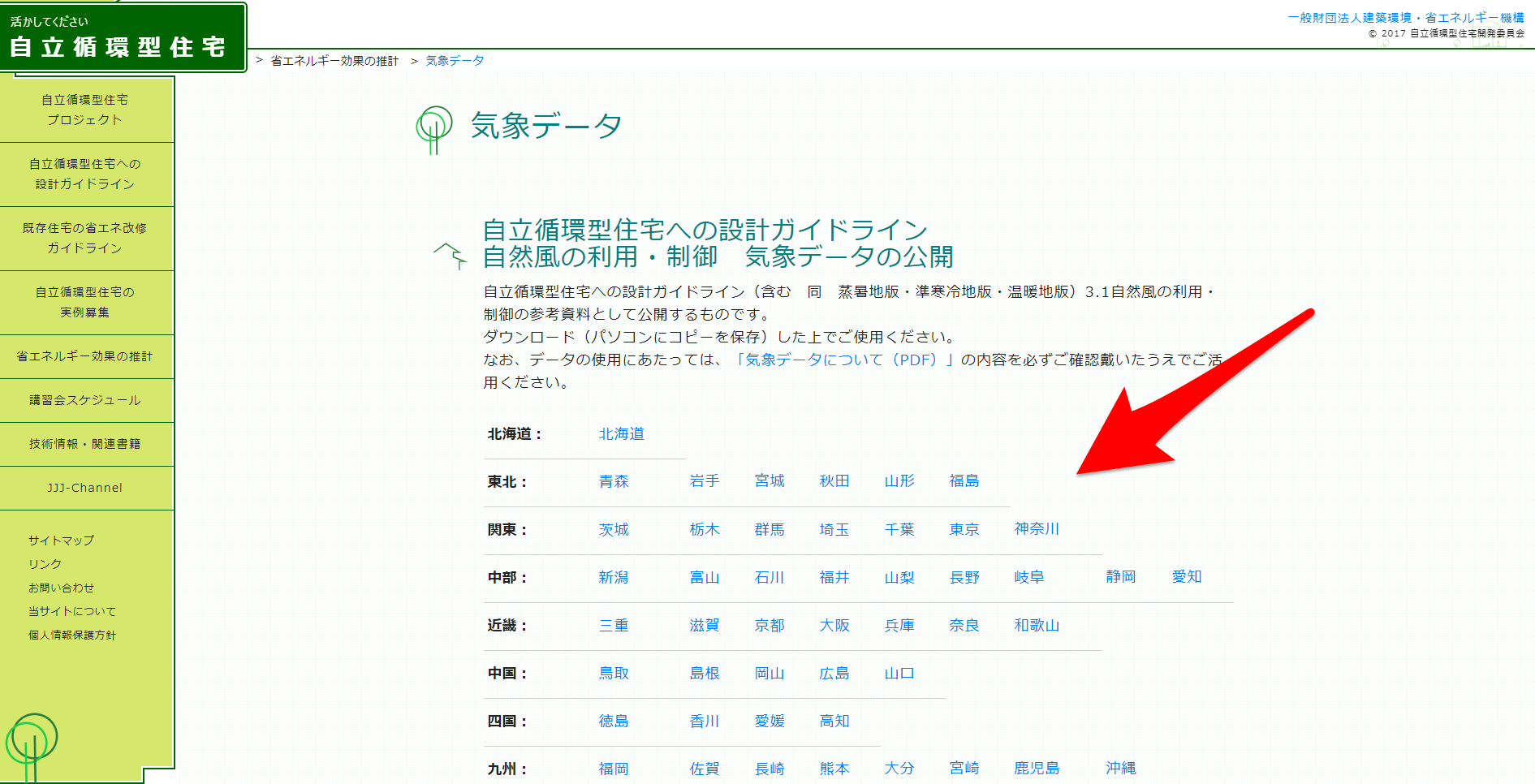Viewport: 1535px width, 784px height.
Task: Select 群馬 prefecture link
Action: [x=770, y=529]
